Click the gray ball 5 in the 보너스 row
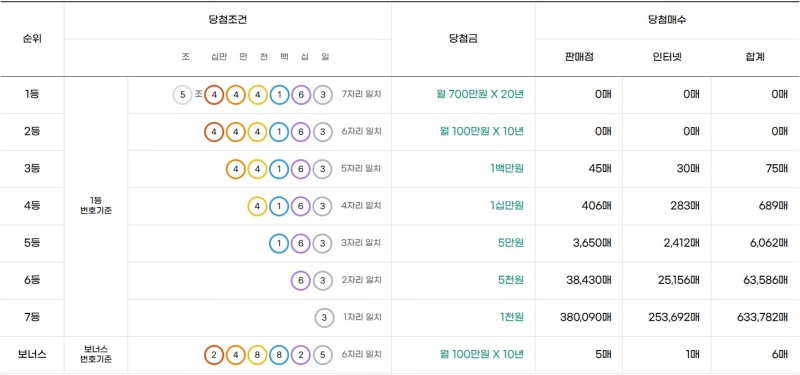The image size is (800, 375). 322,355
